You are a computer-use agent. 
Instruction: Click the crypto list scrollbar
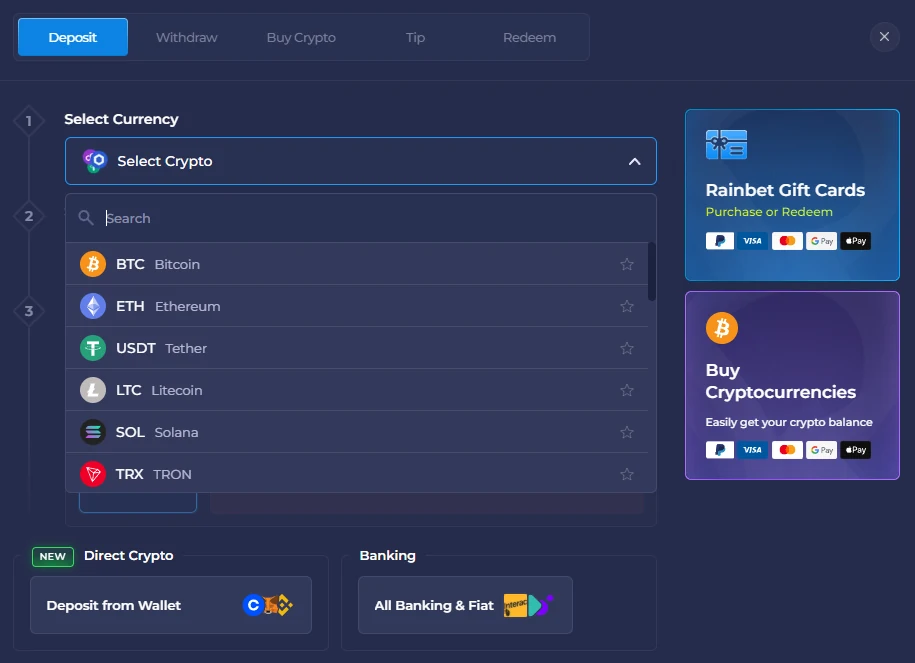[x=652, y=272]
